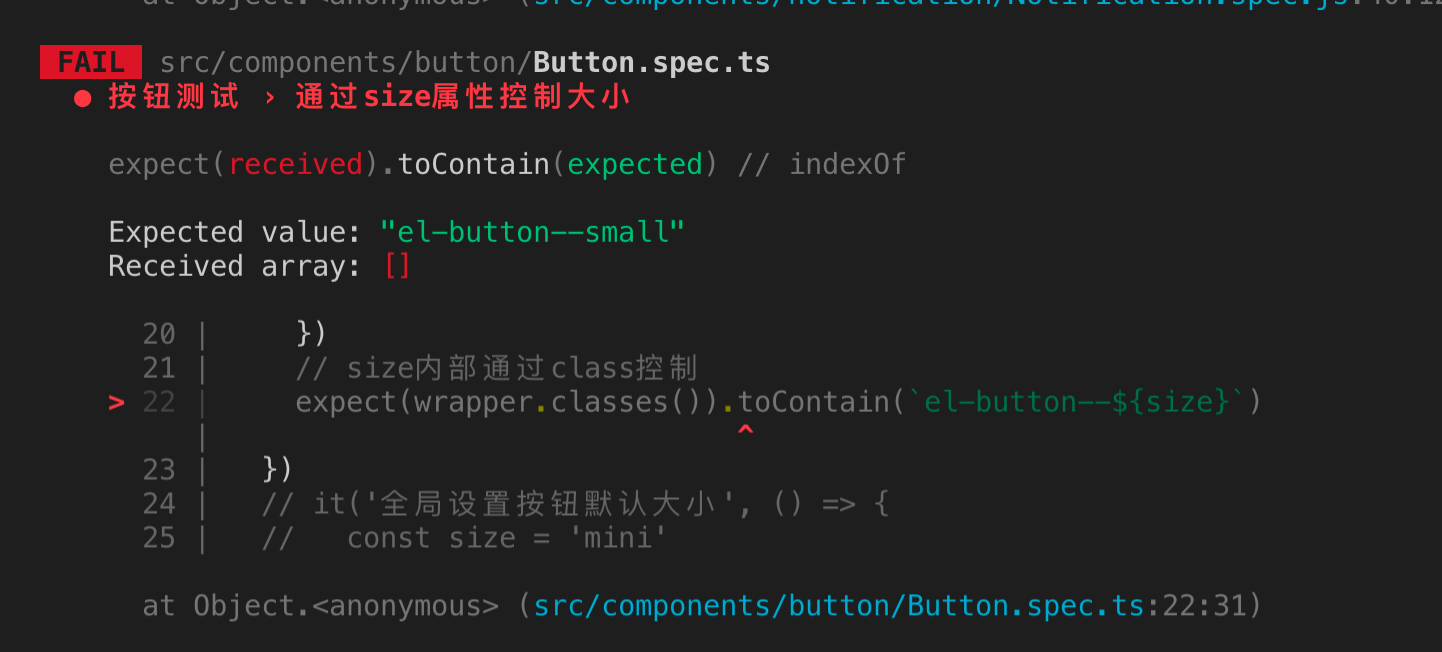Image resolution: width=1442 pixels, height=652 pixels.
Task: Click line number 25 in gutter
Action: [159, 538]
